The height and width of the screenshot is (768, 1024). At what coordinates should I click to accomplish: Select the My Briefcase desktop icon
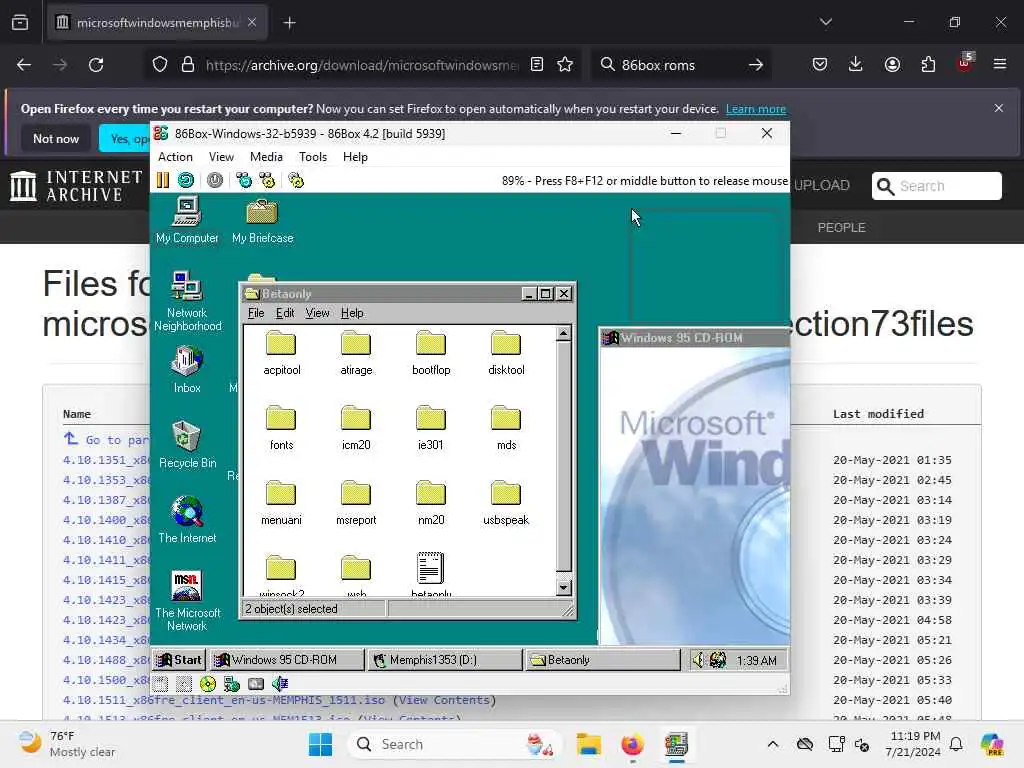(x=263, y=221)
